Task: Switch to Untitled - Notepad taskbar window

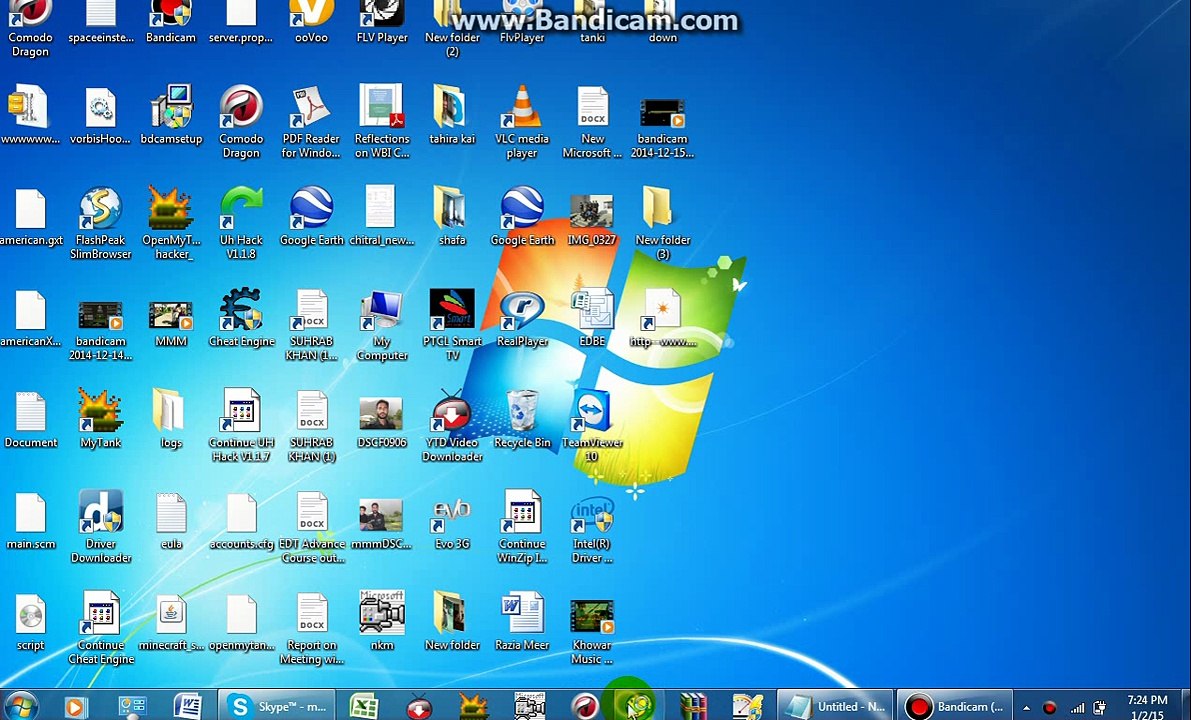Action: coord(835,706)
